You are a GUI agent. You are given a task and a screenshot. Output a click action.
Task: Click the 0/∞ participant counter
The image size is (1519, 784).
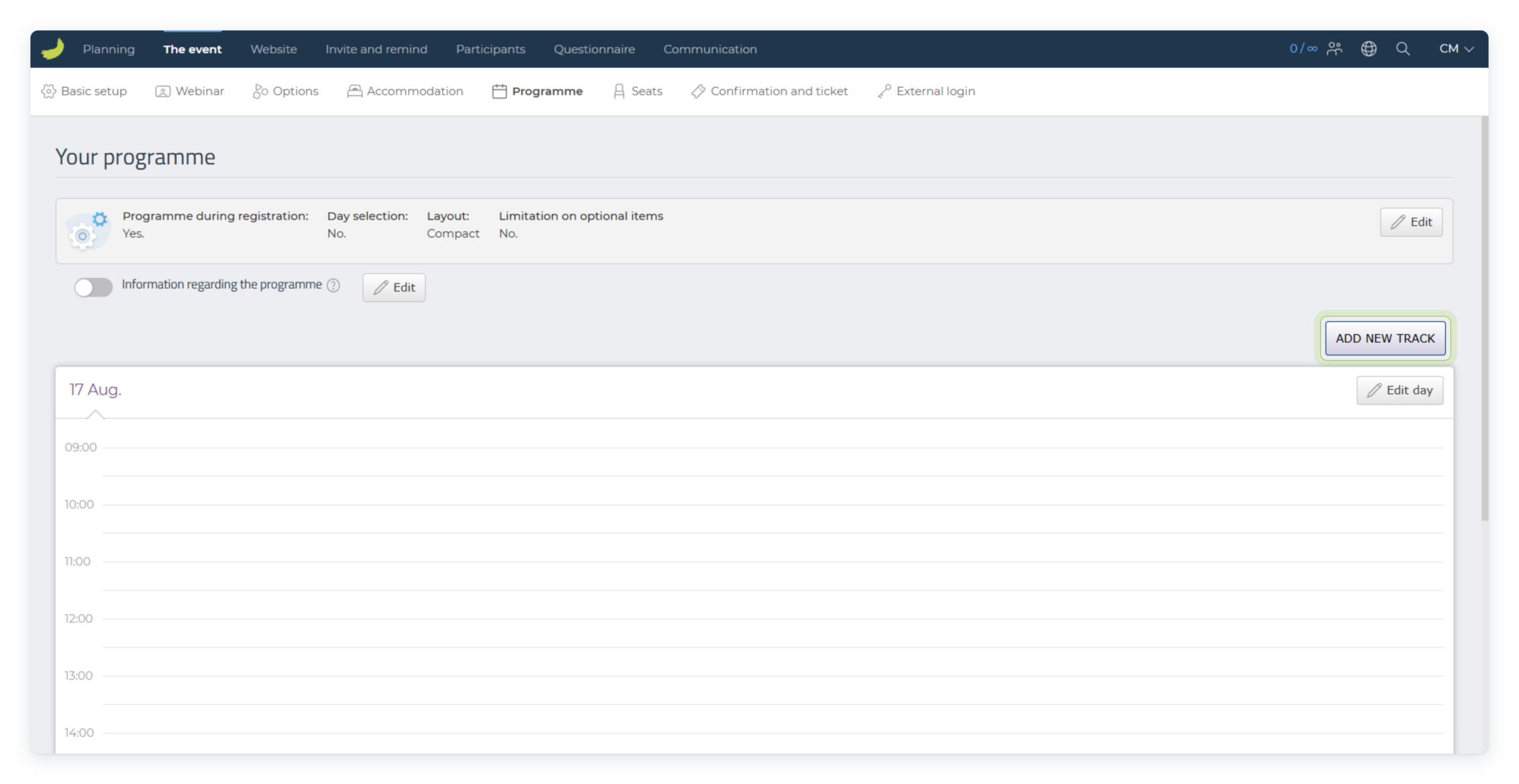[1303, 49]
